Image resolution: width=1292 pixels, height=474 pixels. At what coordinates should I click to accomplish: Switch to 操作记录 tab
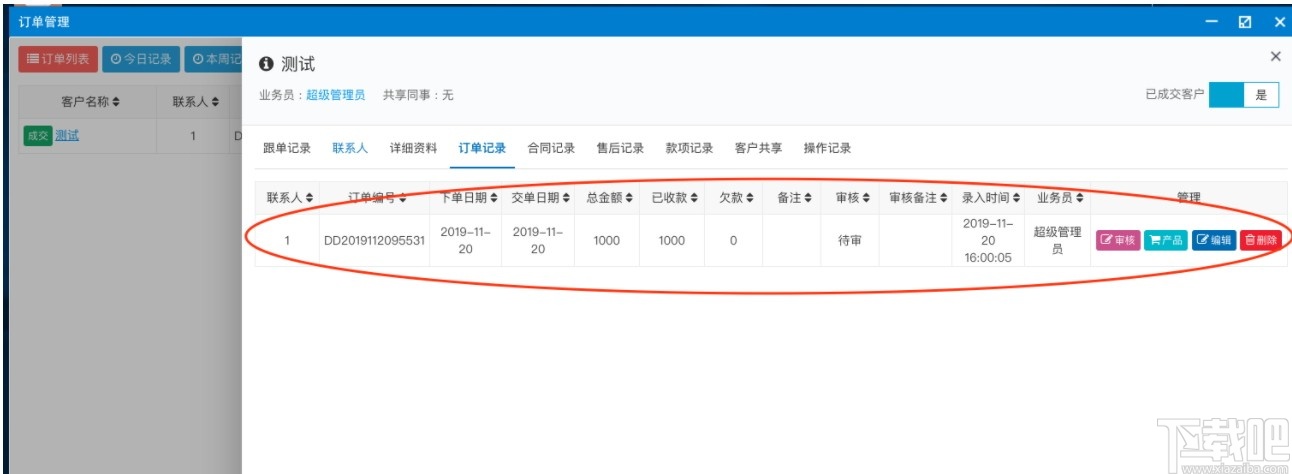click(x=827, y=148)
